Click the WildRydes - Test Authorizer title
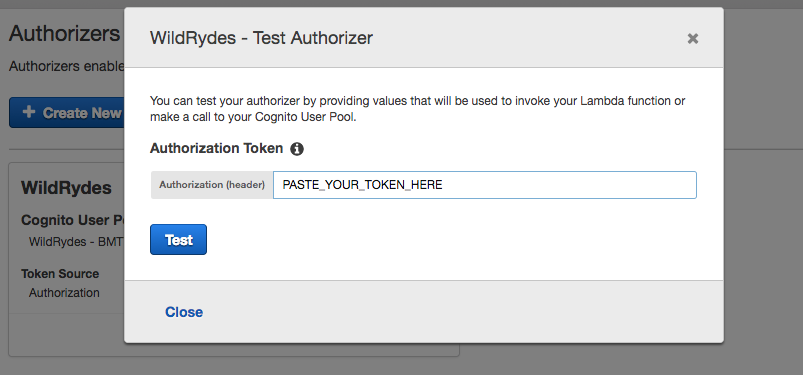 tap(261, 38)
